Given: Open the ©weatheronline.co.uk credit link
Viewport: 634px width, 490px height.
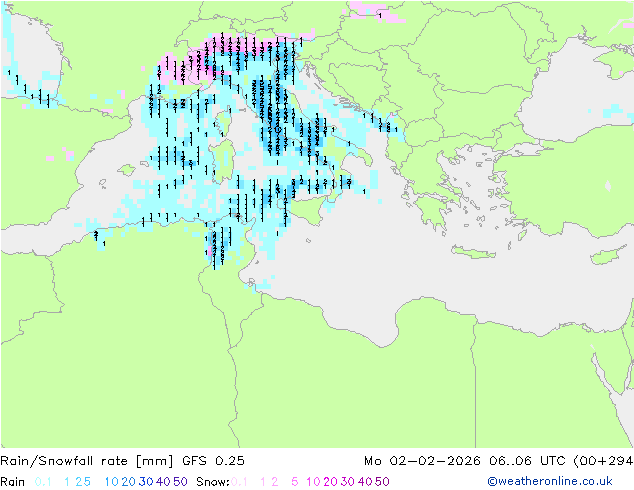Looking at the screenshot, I should click(550, 482).
